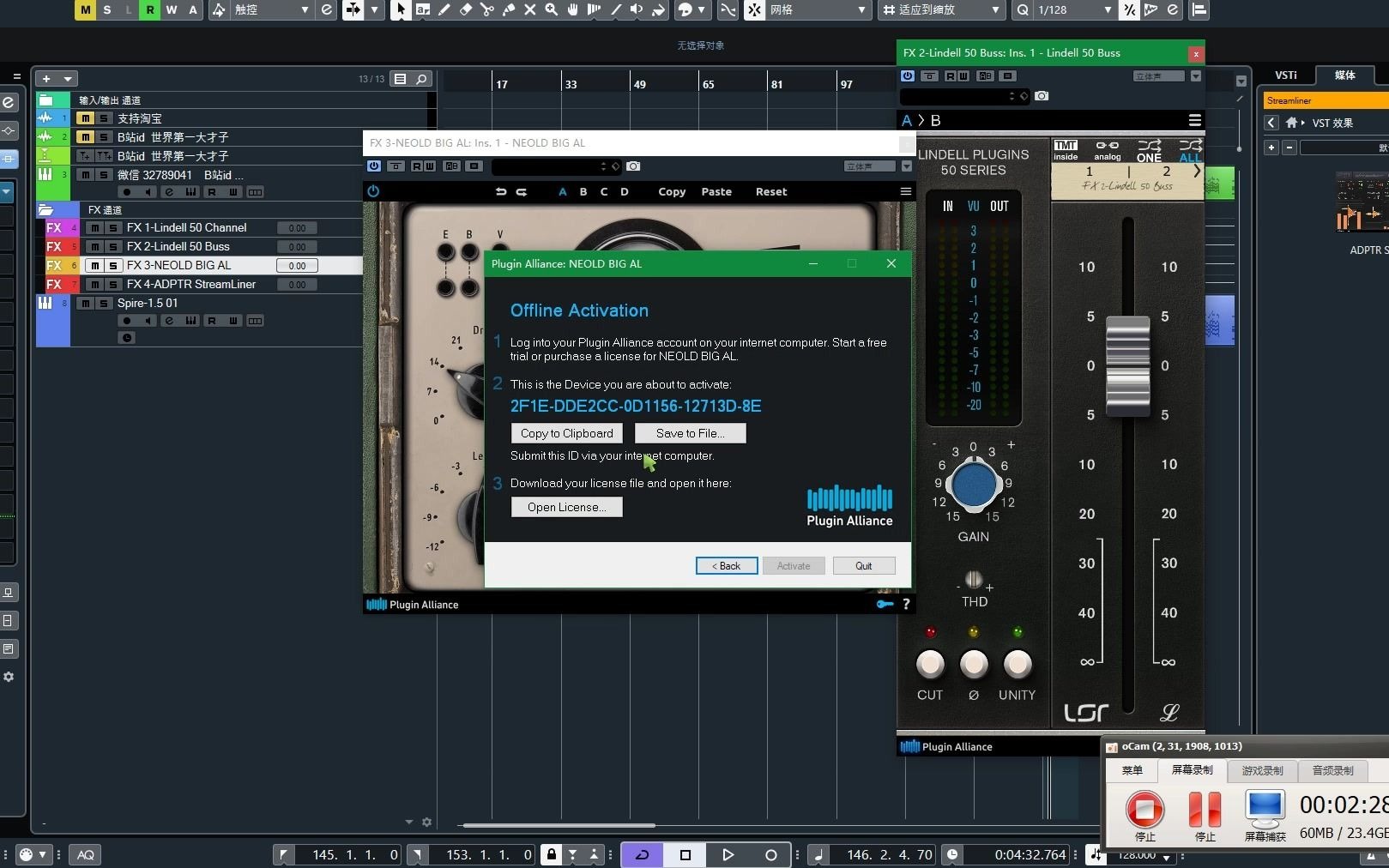The width and height of the screenshot is (1389, 868).
Task: Toggle the UNITY button on Lindell 50
Action: pyautogui.click(x=1018, y=664)
